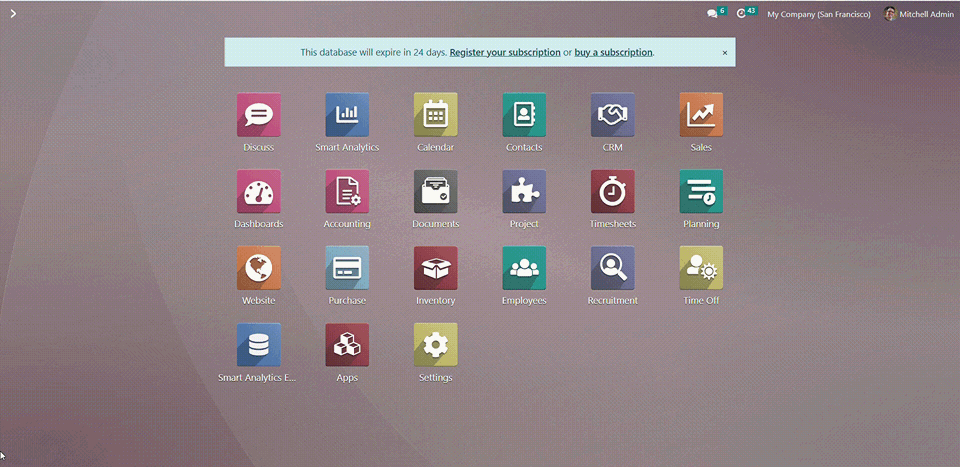
Task: Launch the Website globe icon
Action: click(259, 268)
